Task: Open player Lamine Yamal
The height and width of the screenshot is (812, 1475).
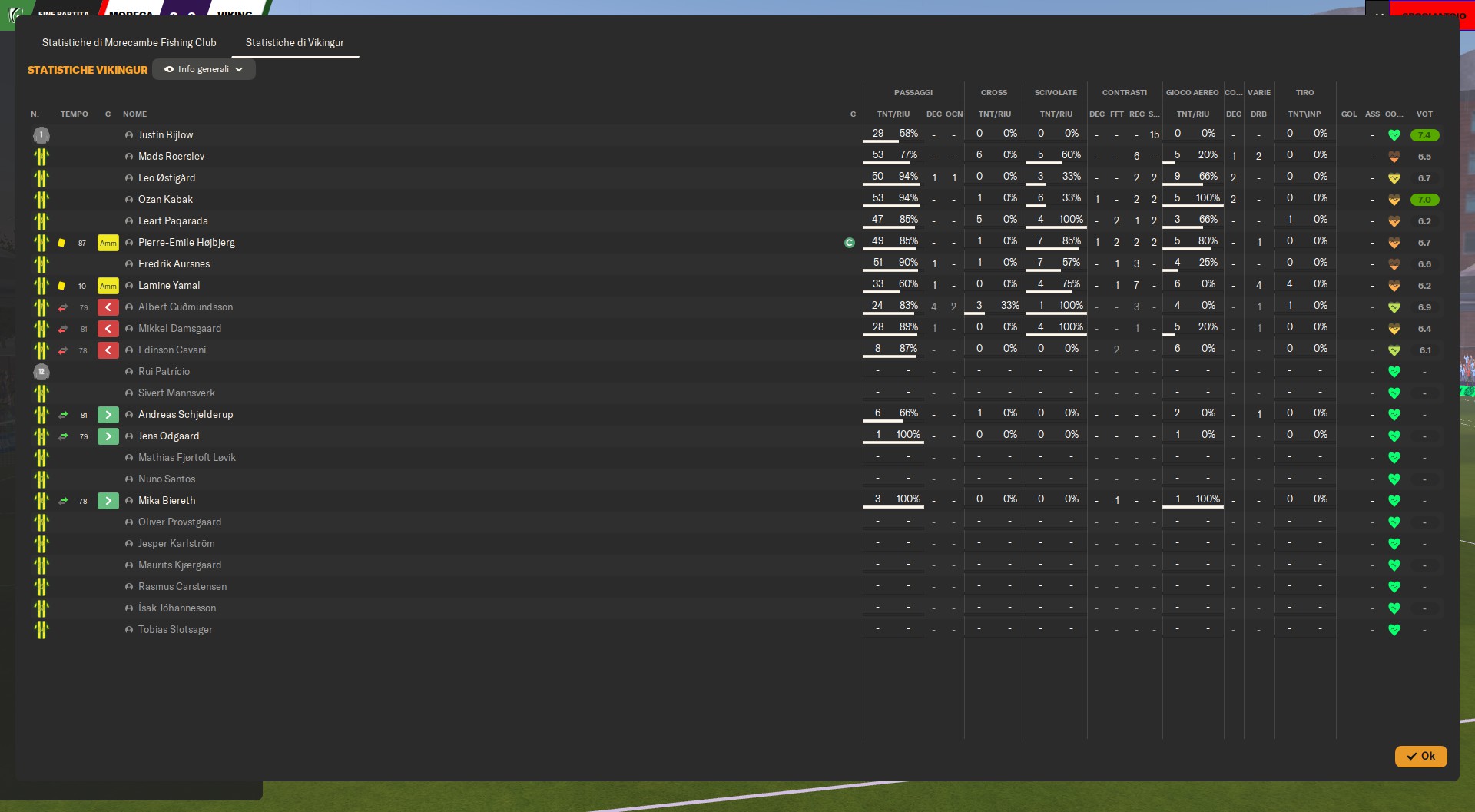Action: click(x=169, y=286)
